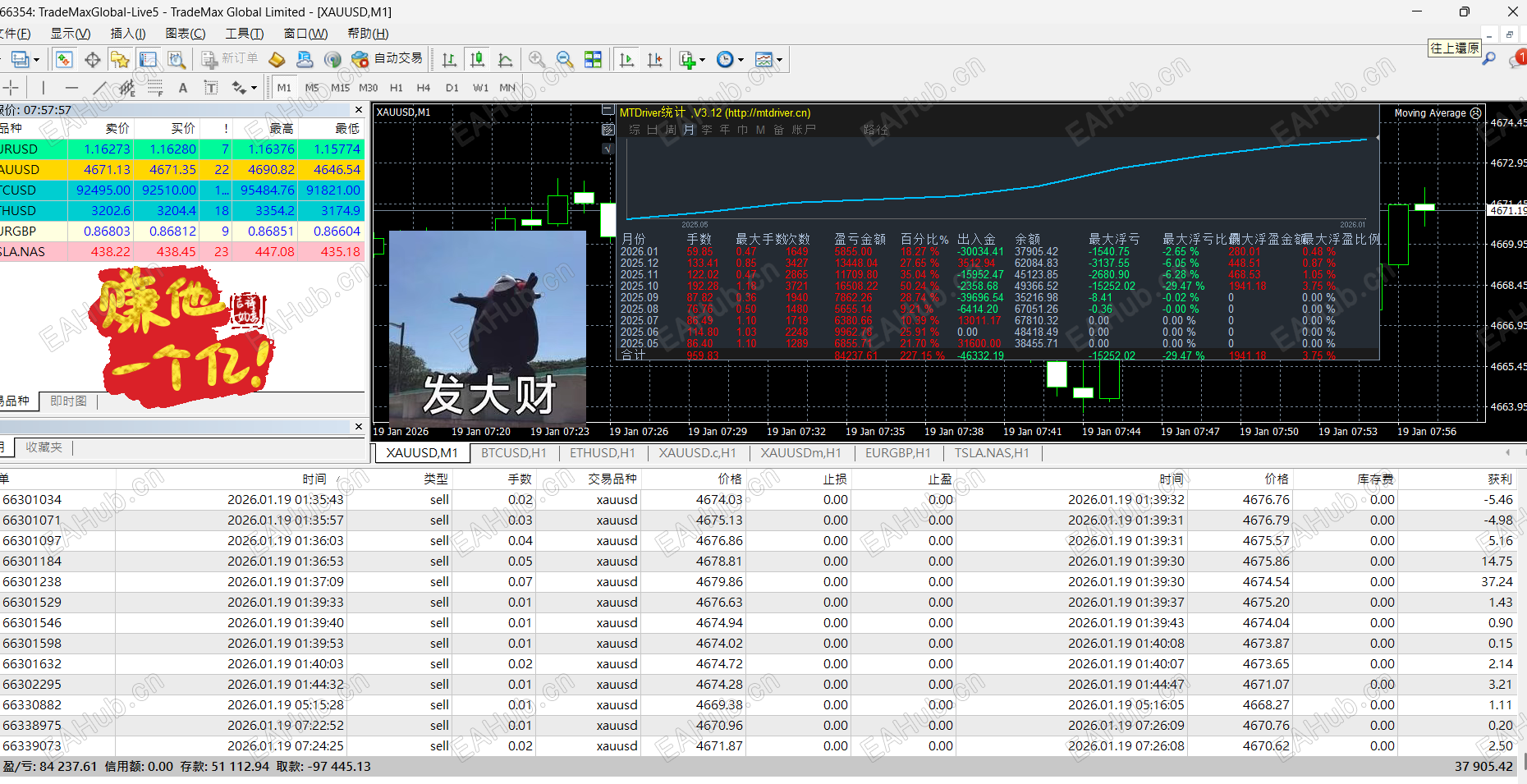1527x784 pixels.
Task: Open the 图表(C) menu
Action: click(x=186, y=34)
